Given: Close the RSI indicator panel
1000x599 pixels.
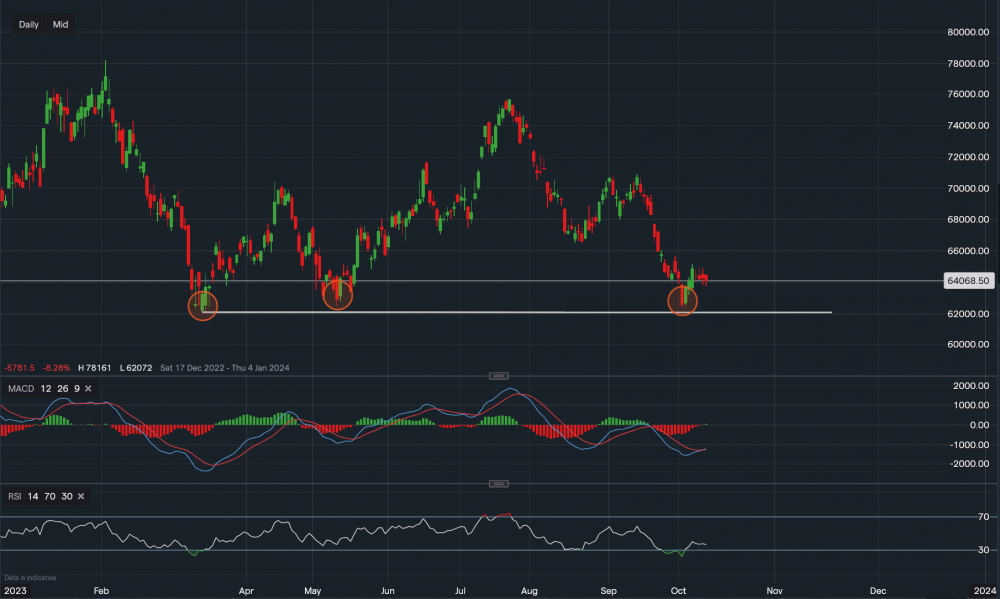Looking at the screenshot, I should 80,496.
